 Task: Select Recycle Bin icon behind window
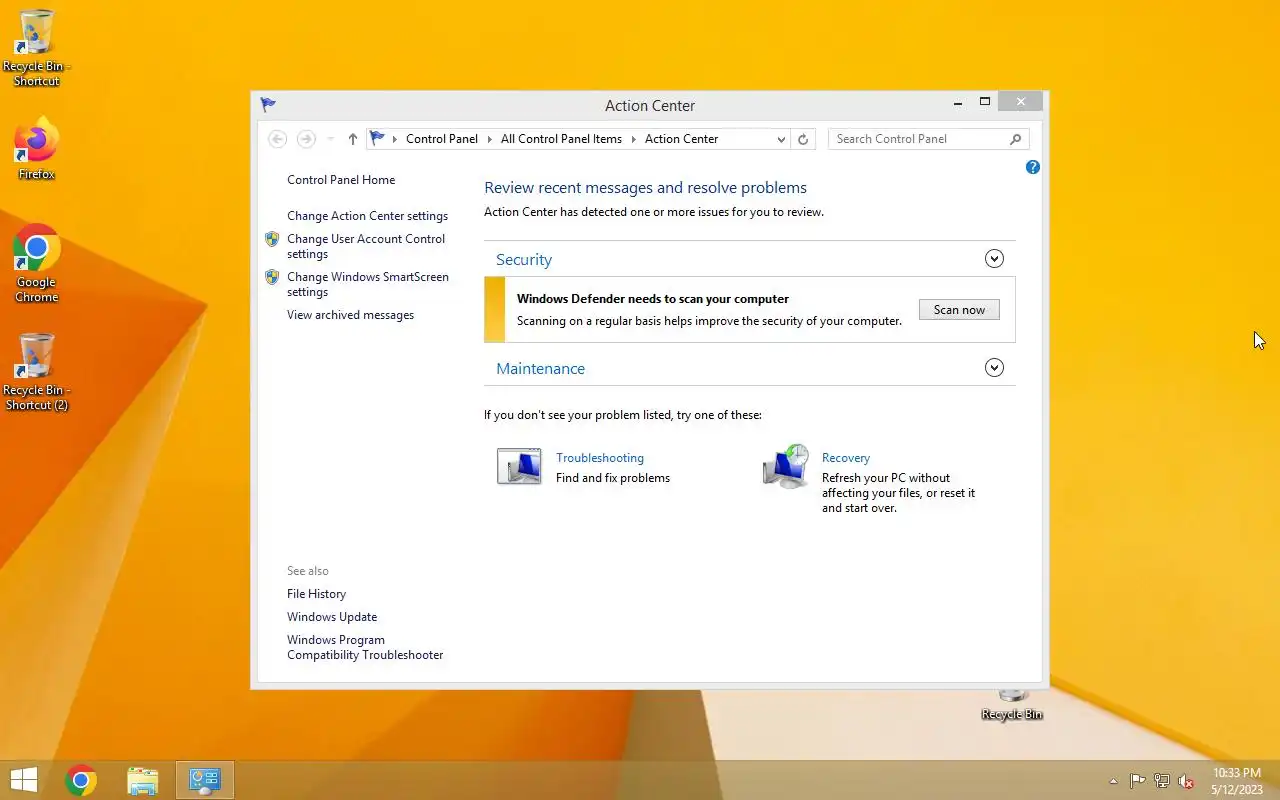click(x=1012, y=704)
